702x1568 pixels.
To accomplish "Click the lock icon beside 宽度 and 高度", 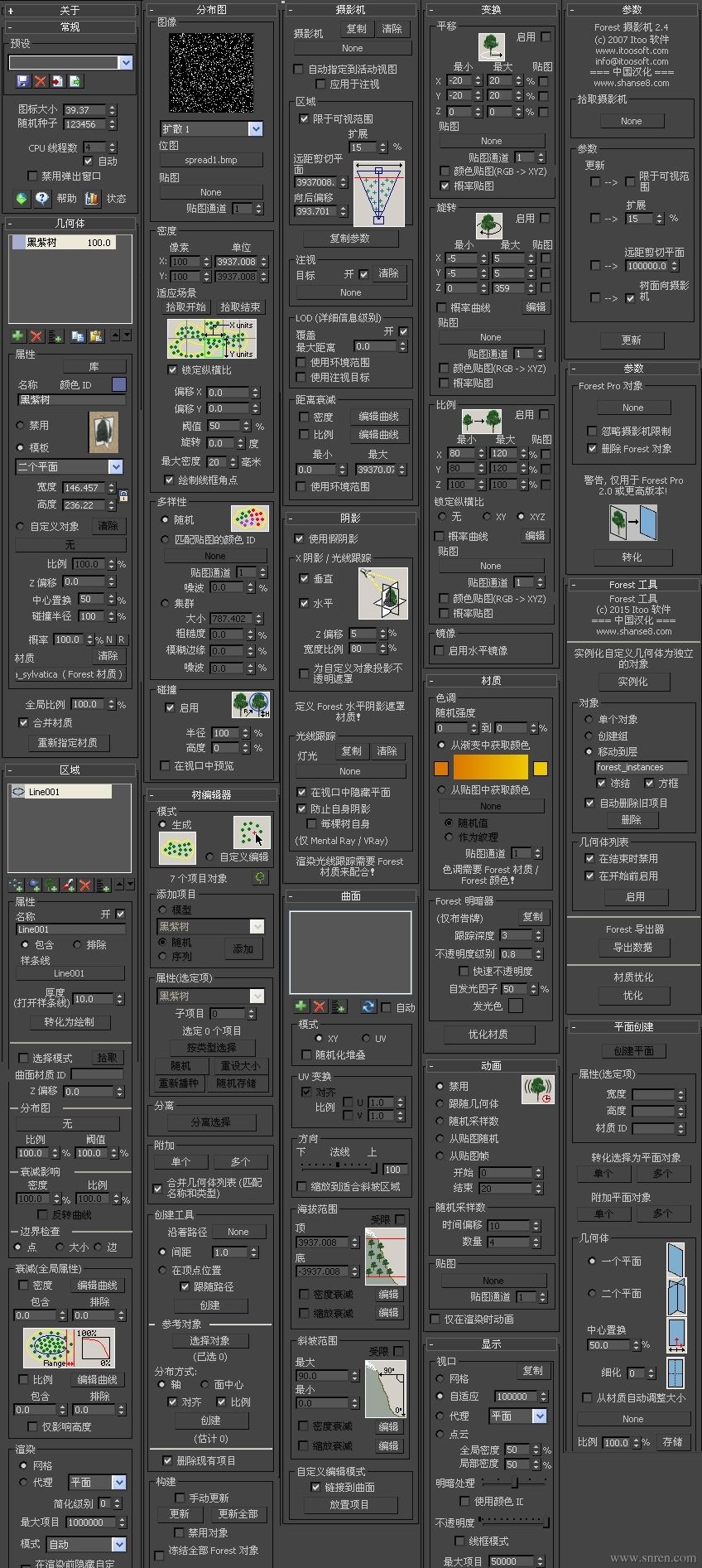I will (123, 495).
